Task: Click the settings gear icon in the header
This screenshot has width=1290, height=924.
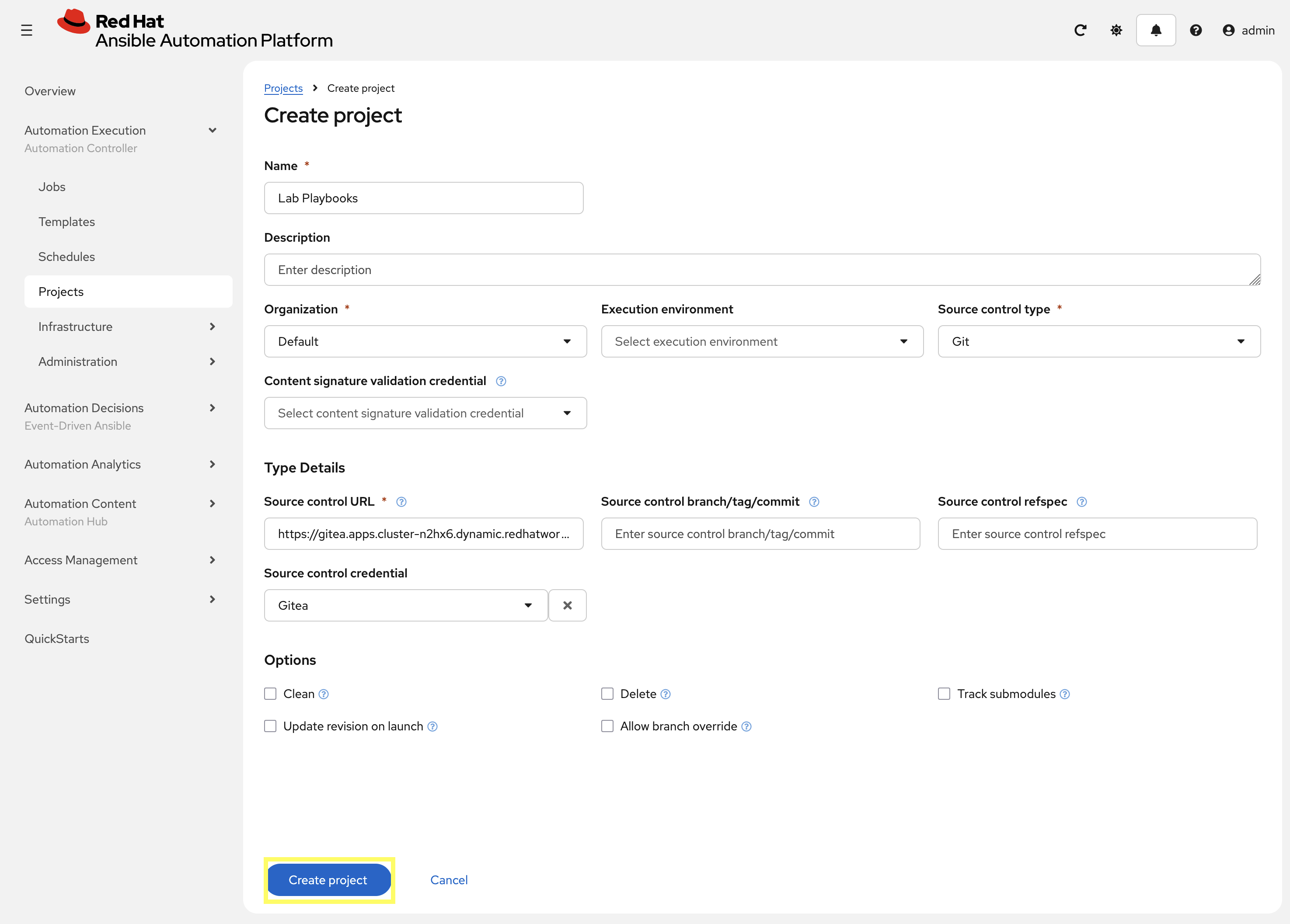Action: (1116, 30)
